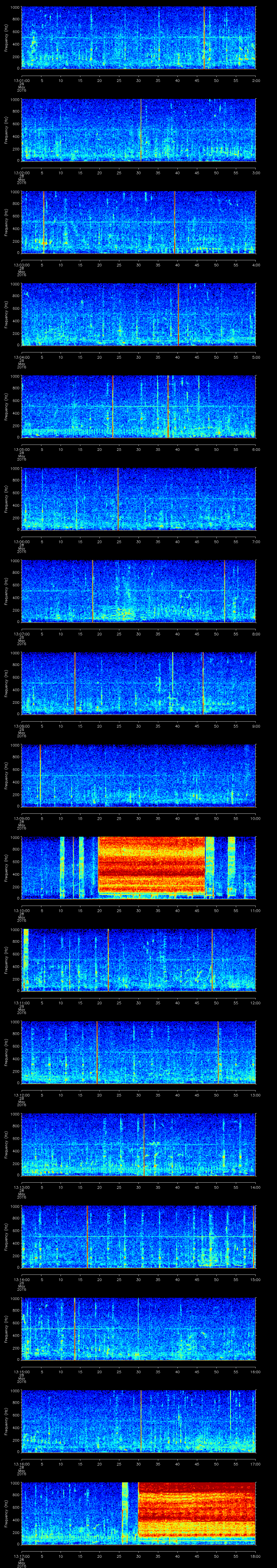Click the spectrogram panel starting at 13:06:00
The image size is (277, 1568).
click(139, 499)
